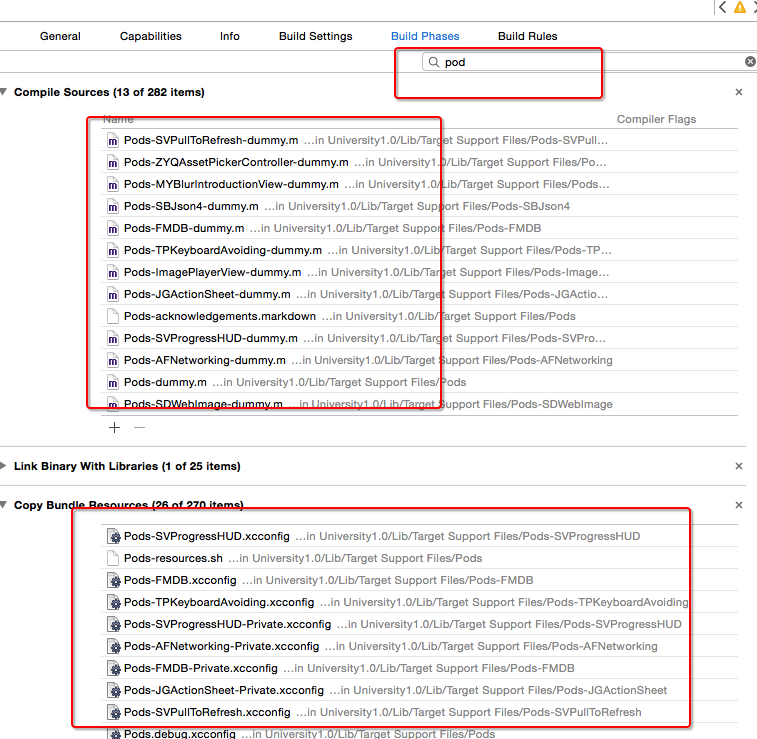Select Pods-TPKeyboardAvoiding.xcconfig gear file icon
The width and height of the screenshot is (757, 739).
(x=113, y=602)
